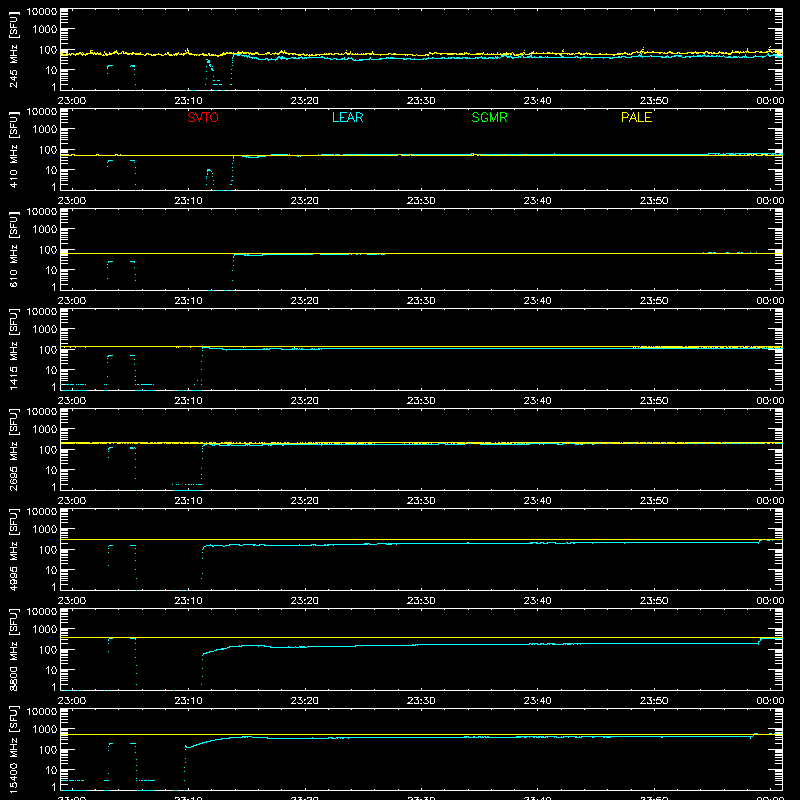This screenshot has height=800, width=800.
Task: Click the 23:50 time label under 410 MHz plot
Action: [654, 201]
